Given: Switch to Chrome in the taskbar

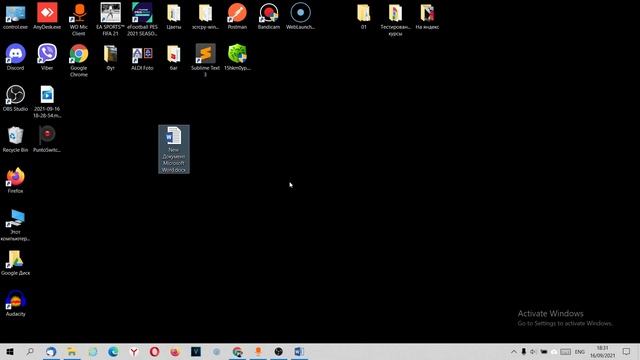Looking at the screenshot, I should (238, 352).
